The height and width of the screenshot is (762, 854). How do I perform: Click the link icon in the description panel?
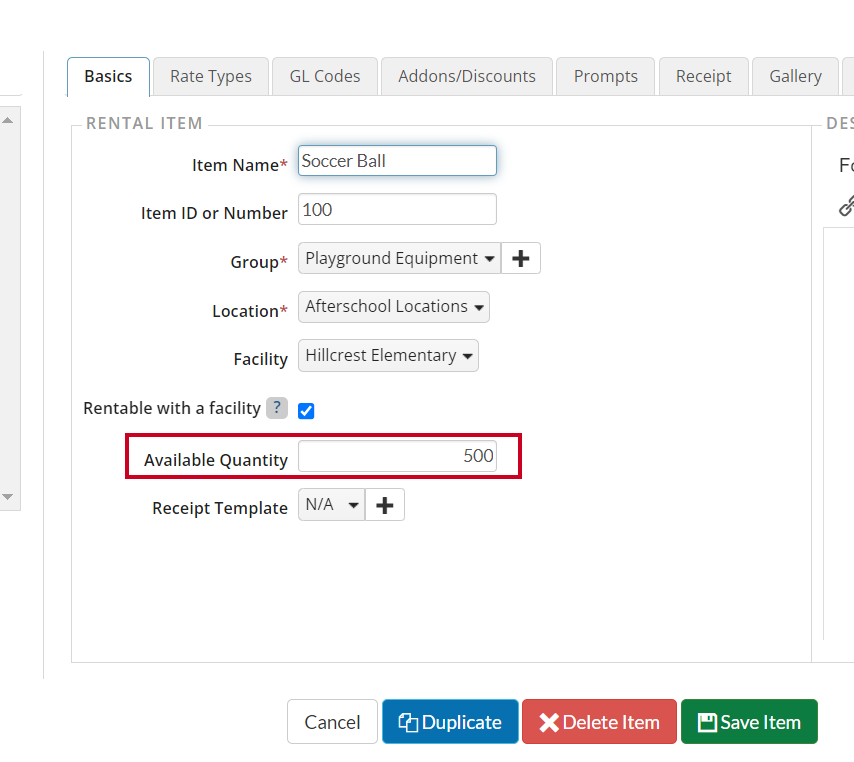(x=846, y=206)
